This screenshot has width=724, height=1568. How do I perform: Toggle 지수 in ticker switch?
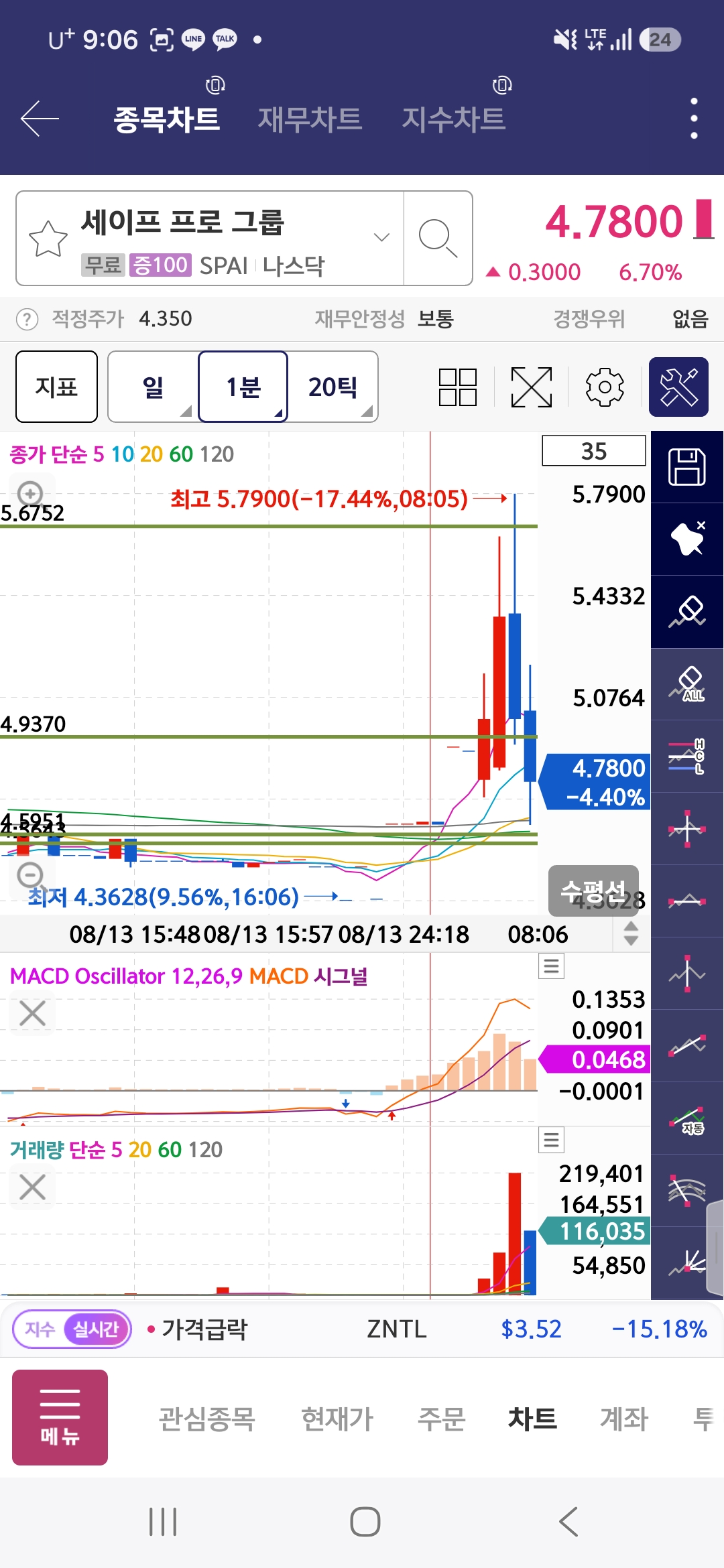coord(39,1329)
